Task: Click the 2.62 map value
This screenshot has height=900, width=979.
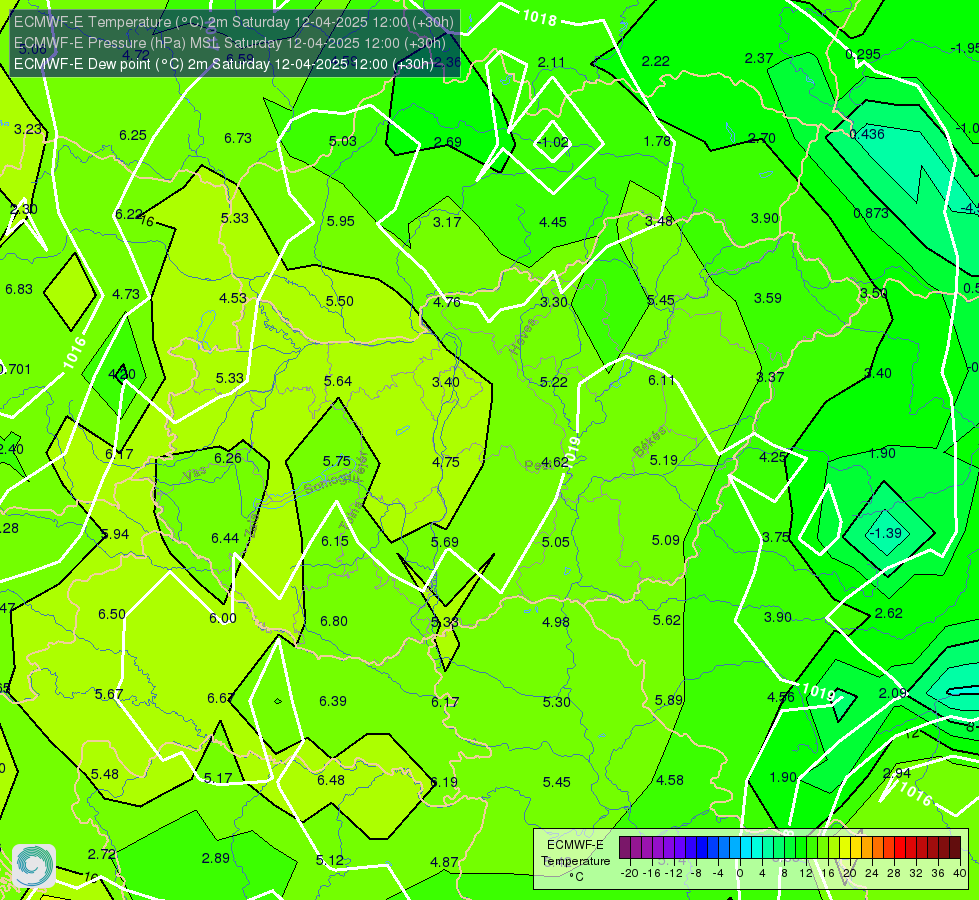Action: click(889, 613)
